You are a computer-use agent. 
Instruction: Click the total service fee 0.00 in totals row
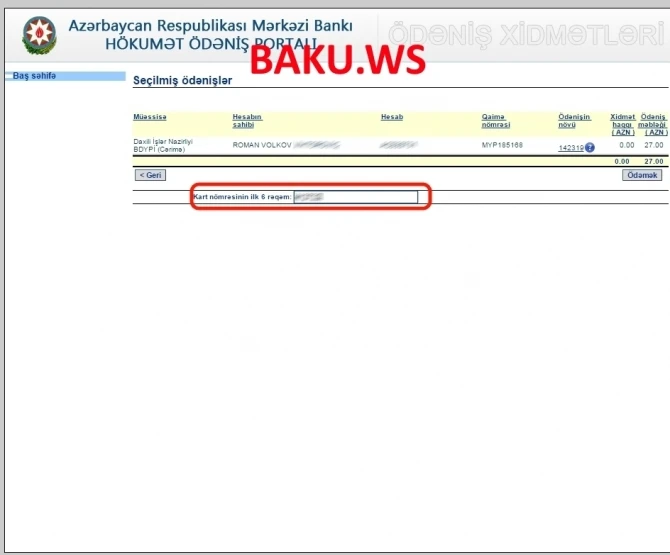(x=622, y=161)
